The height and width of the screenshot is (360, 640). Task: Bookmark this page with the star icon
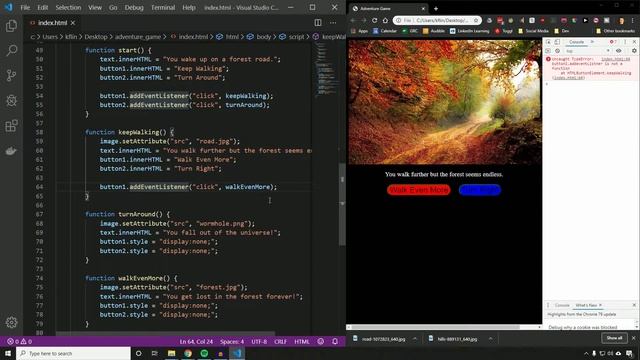tap(476, 20)
